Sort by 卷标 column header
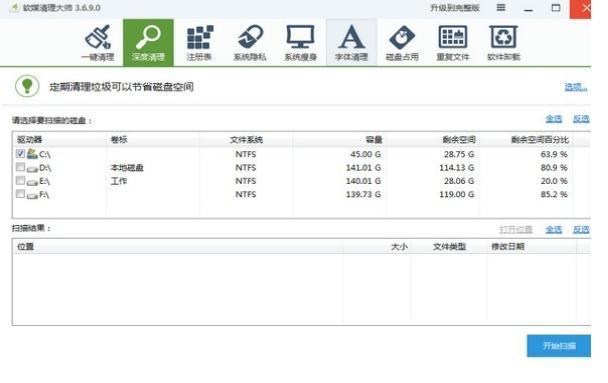The width and height of the screenshot is (608, 383). (152, 140)
